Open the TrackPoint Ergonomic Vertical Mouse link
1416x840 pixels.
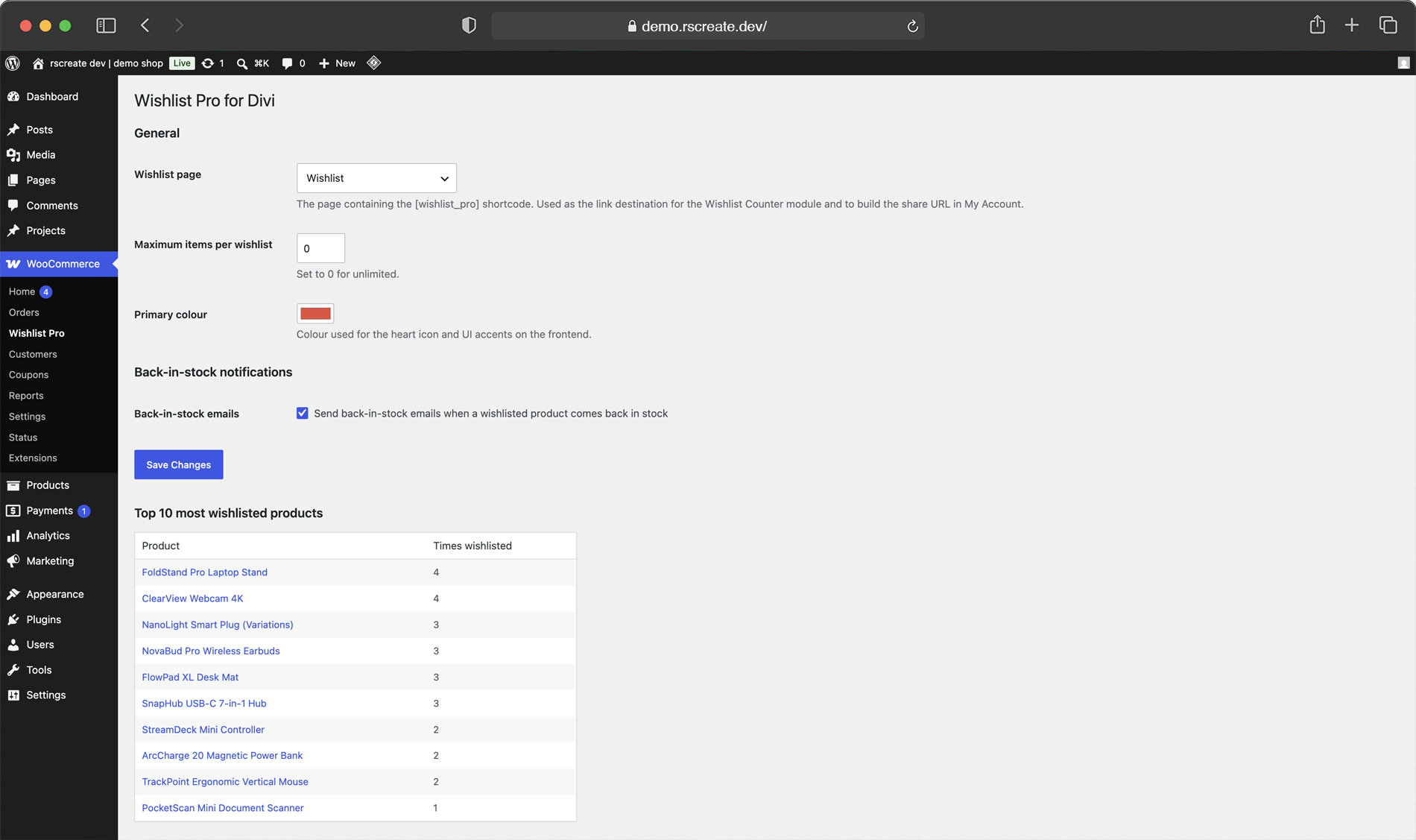[x=225, y=781]
